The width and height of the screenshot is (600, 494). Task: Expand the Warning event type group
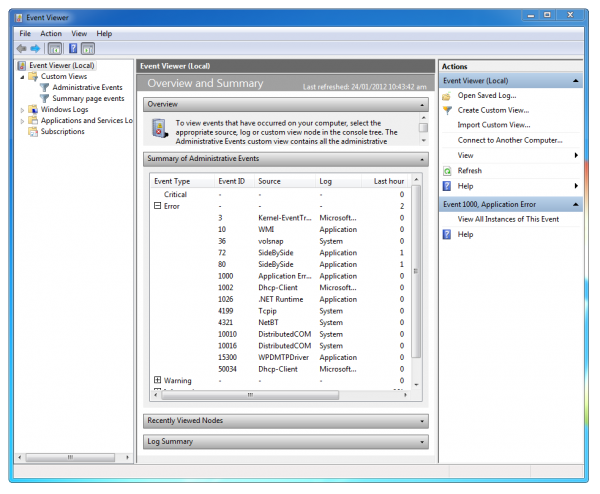[x=157, y=380]
